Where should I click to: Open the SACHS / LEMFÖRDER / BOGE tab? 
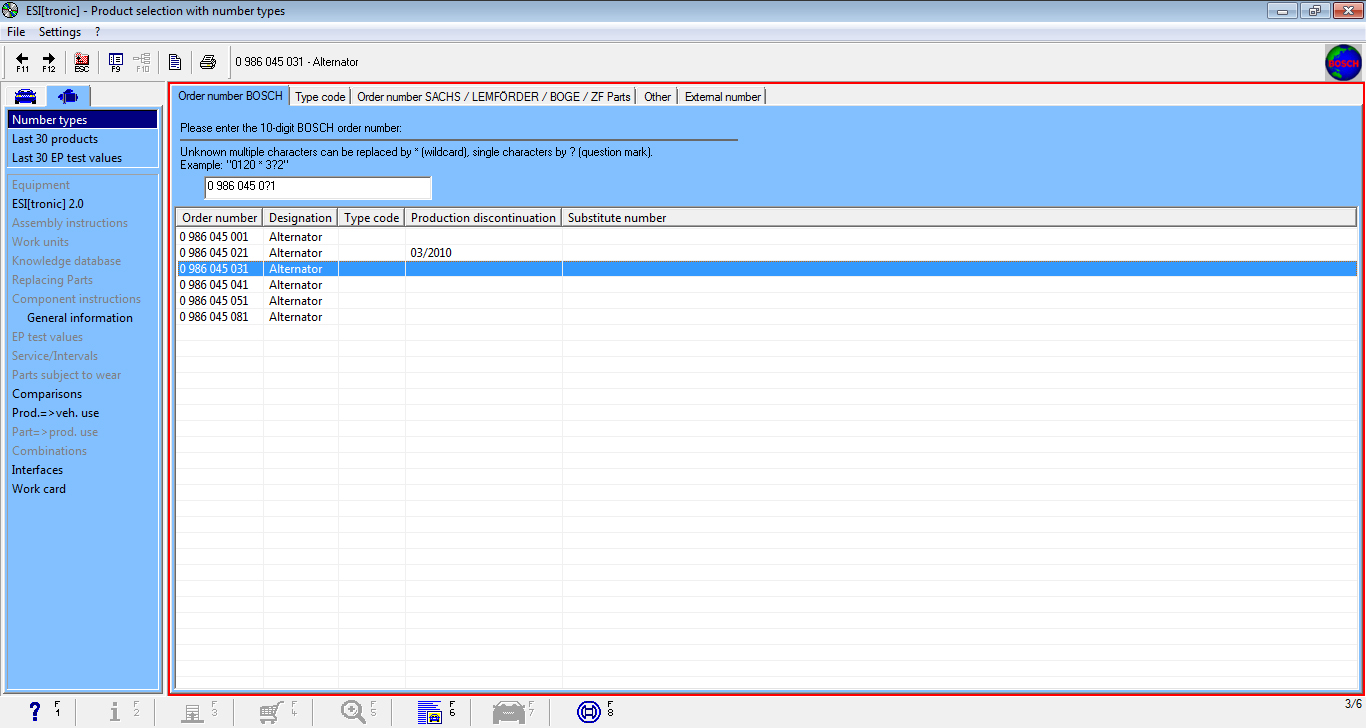(493, 97)
